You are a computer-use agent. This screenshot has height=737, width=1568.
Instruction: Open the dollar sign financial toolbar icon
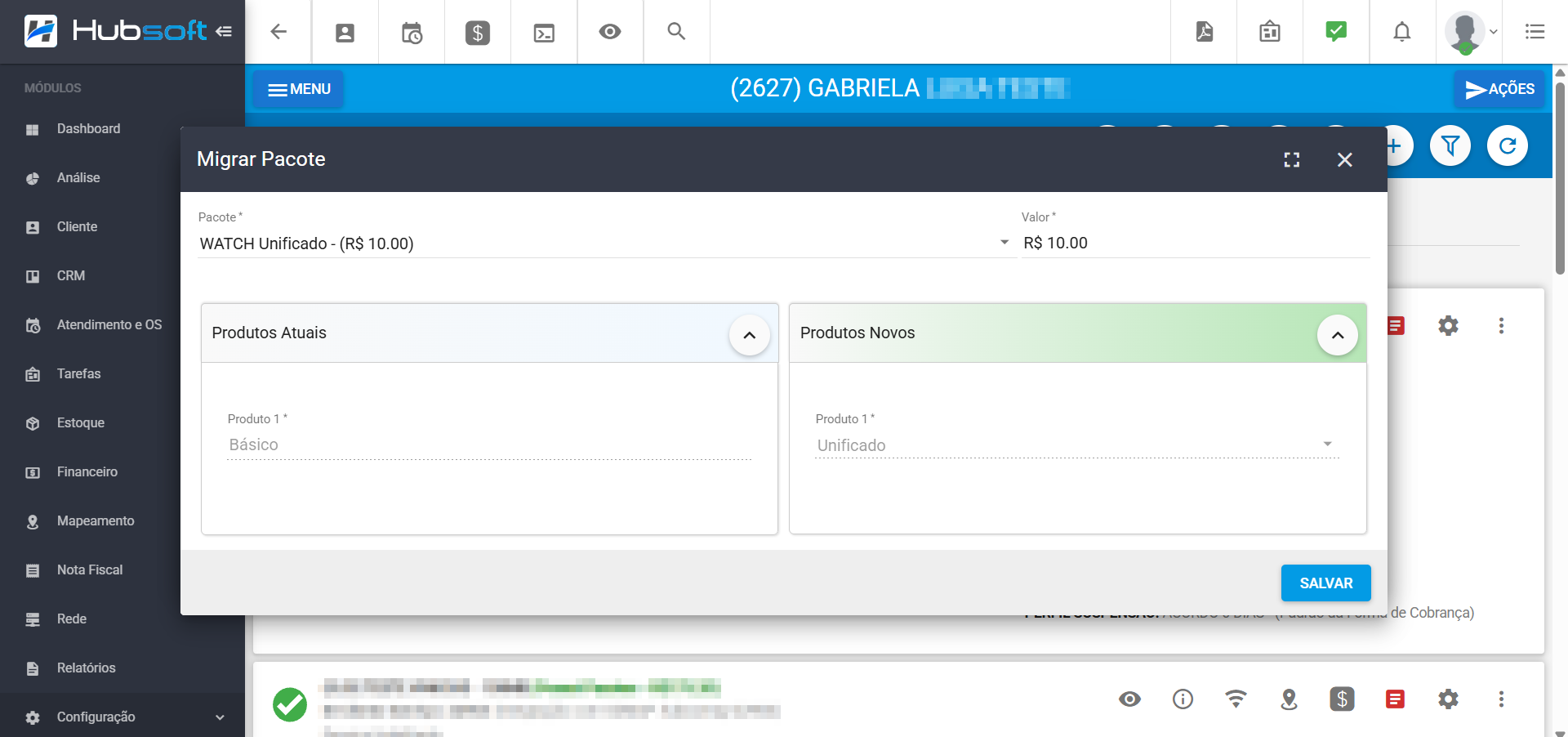pyautogui.click(x=478, y=33)
